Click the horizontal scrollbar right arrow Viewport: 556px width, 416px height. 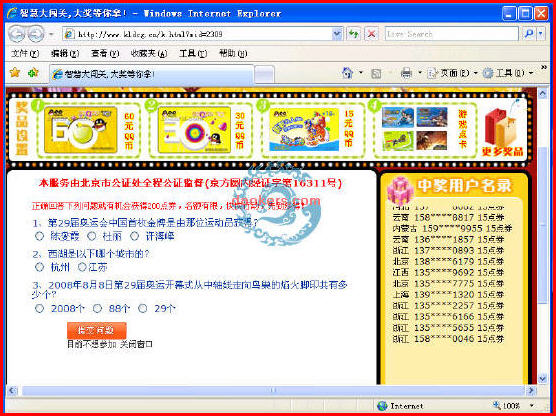point(531,390)
